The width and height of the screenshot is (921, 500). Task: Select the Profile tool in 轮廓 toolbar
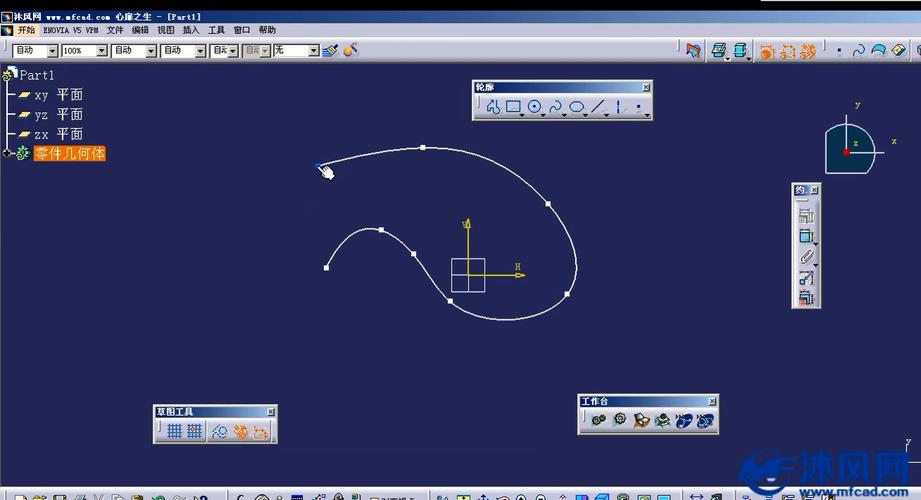pos(493,108)
